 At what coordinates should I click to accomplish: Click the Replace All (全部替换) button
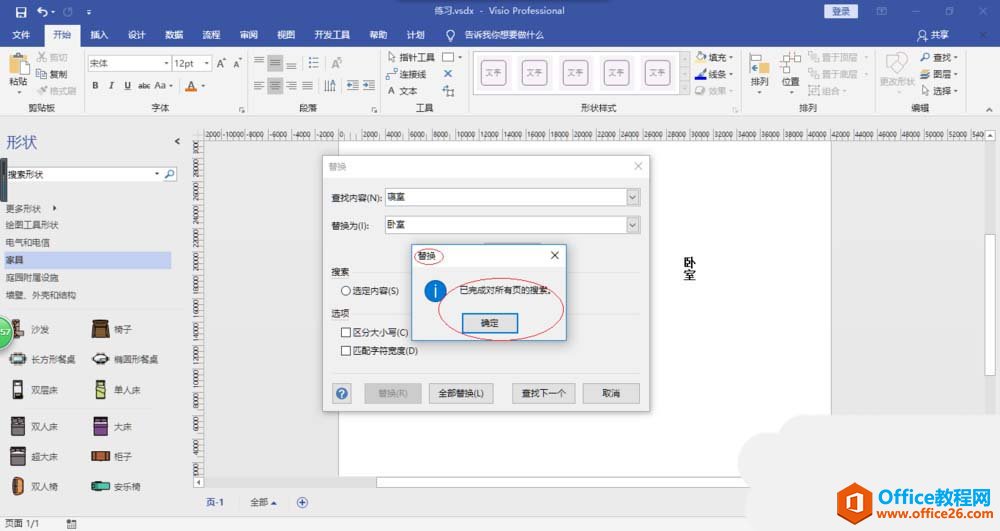pos(461,393)
